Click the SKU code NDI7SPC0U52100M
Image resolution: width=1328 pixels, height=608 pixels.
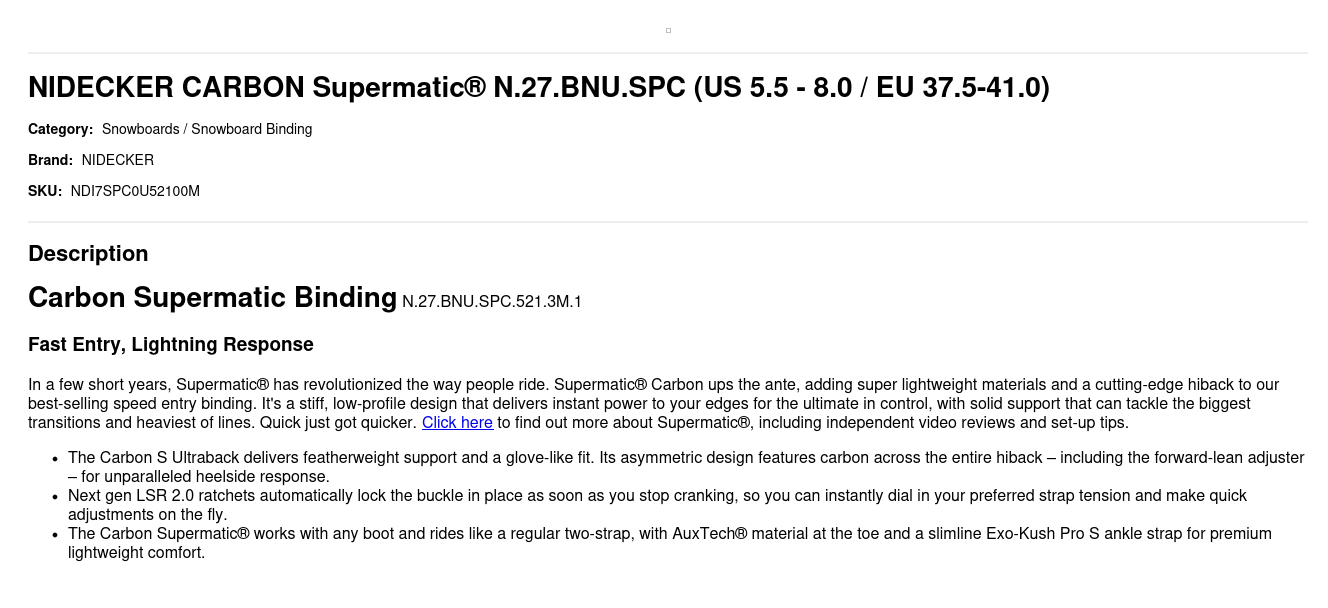point(135,191)
